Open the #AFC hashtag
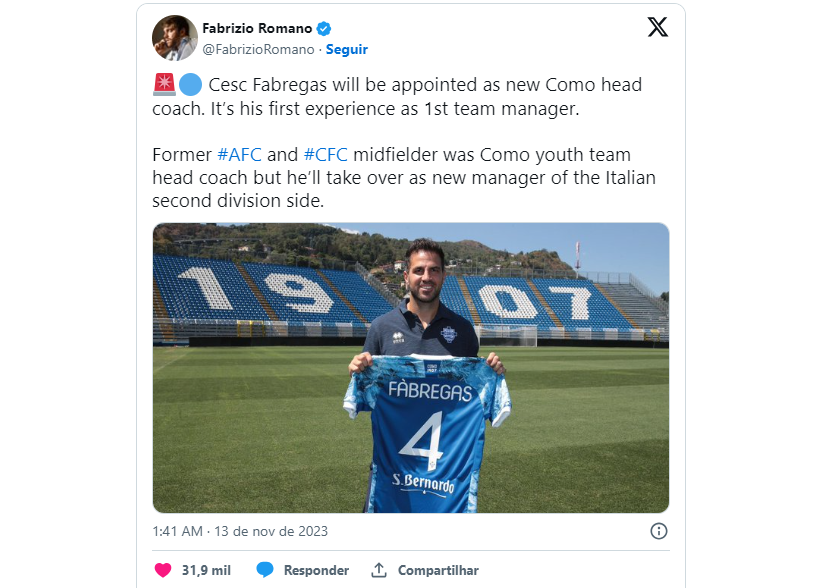834x588 pixels. click(241, 155)
